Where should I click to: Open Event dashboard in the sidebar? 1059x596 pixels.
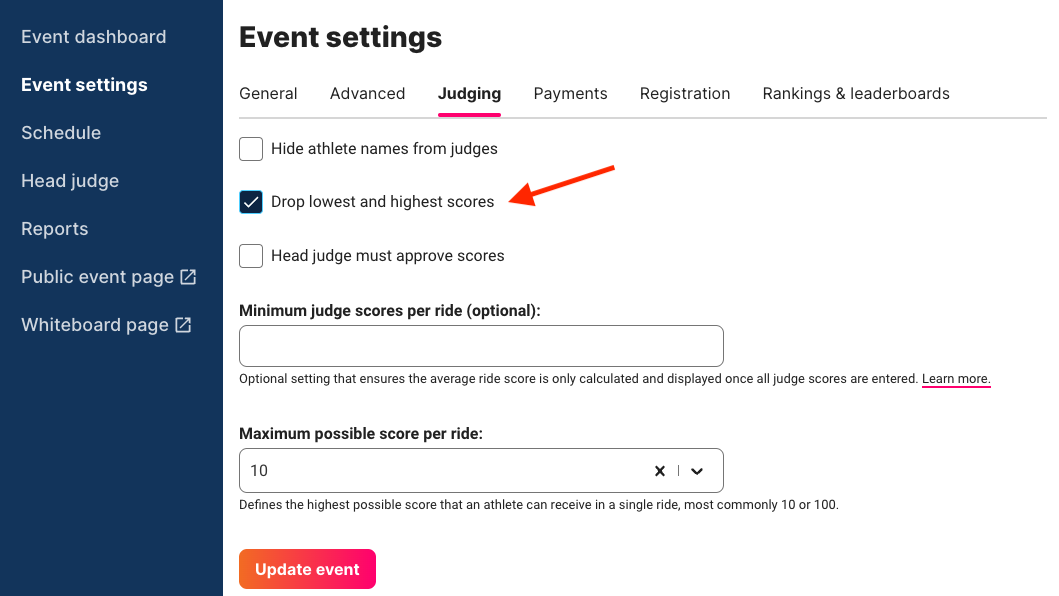click(x=93, y=37)
